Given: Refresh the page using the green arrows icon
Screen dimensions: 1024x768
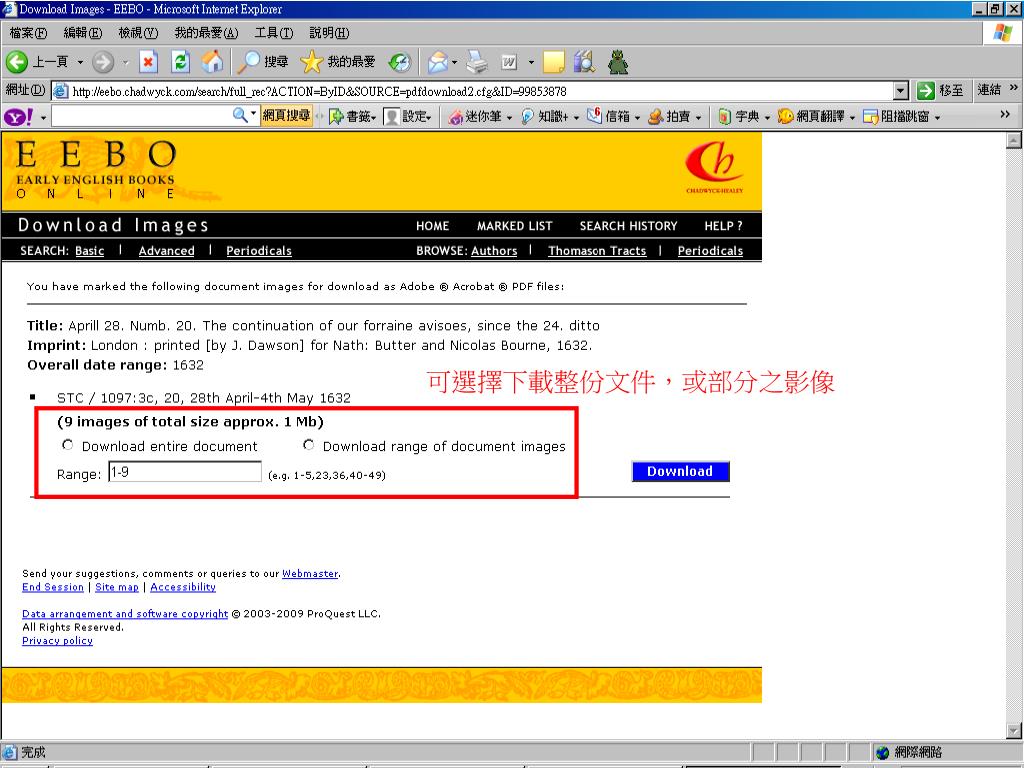Looking at the screenshot, I should point(180,62).
